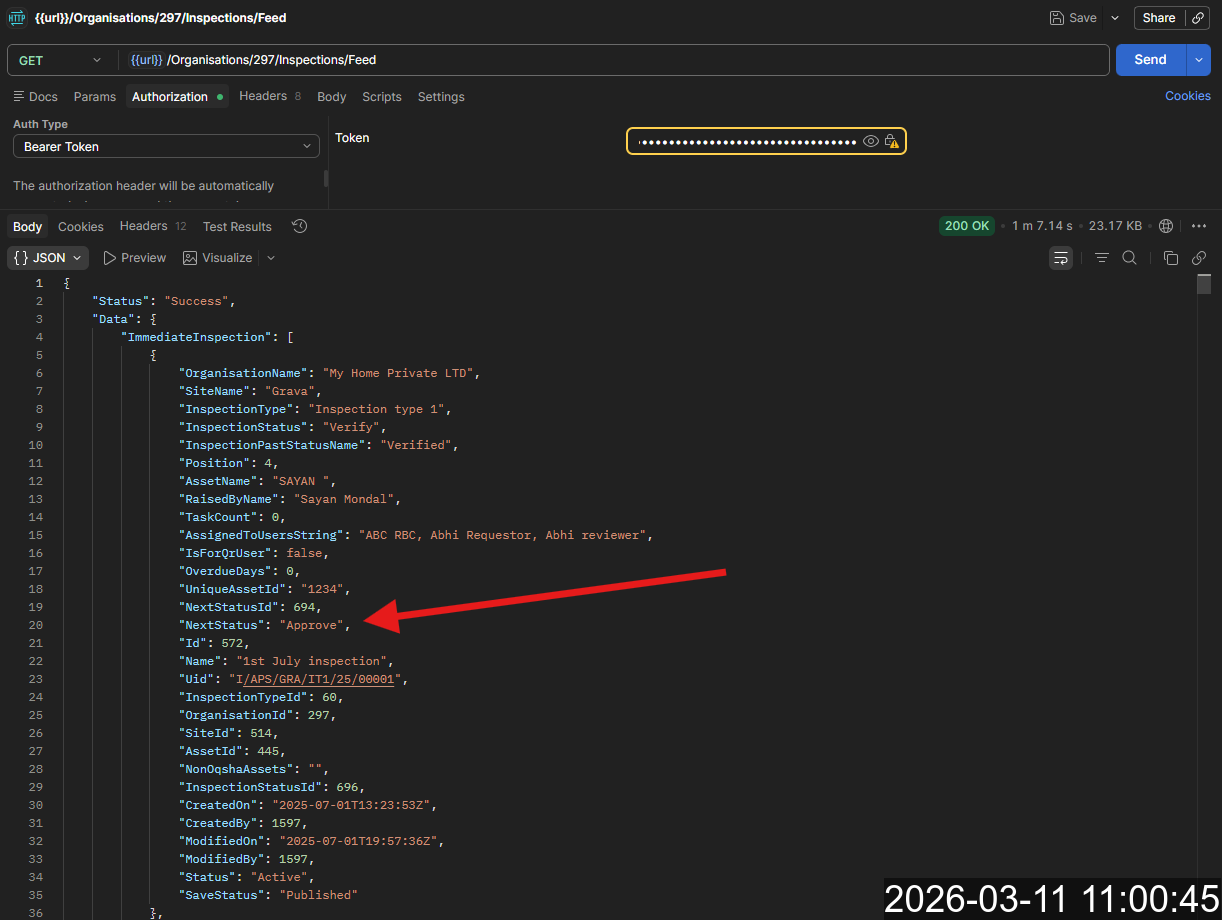
Task: Click the response history clock icon
Action: (x=299, y=226)
